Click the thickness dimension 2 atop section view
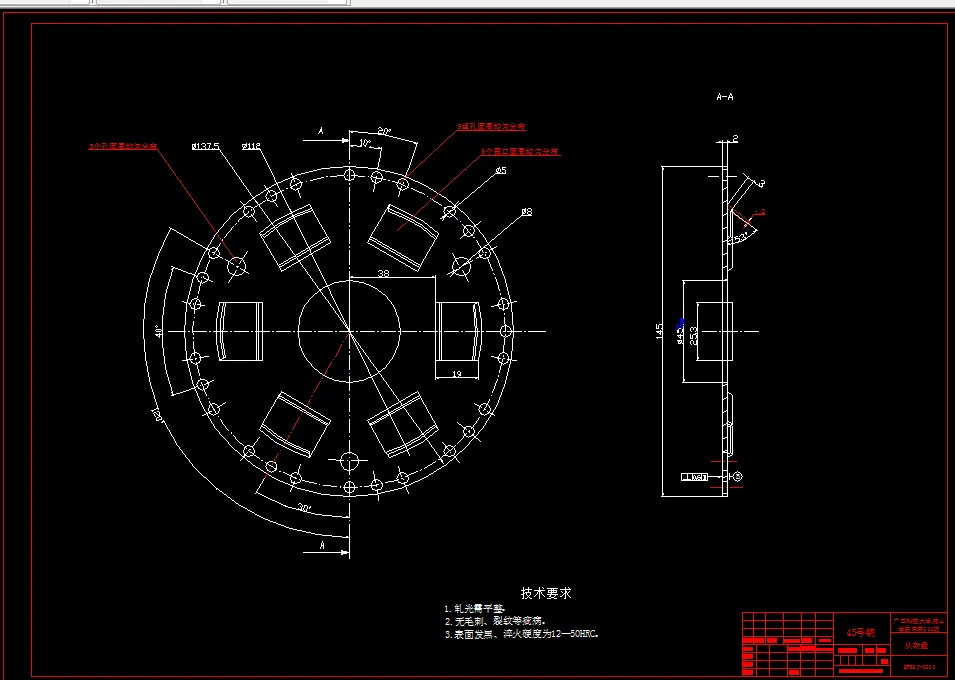 735,139
